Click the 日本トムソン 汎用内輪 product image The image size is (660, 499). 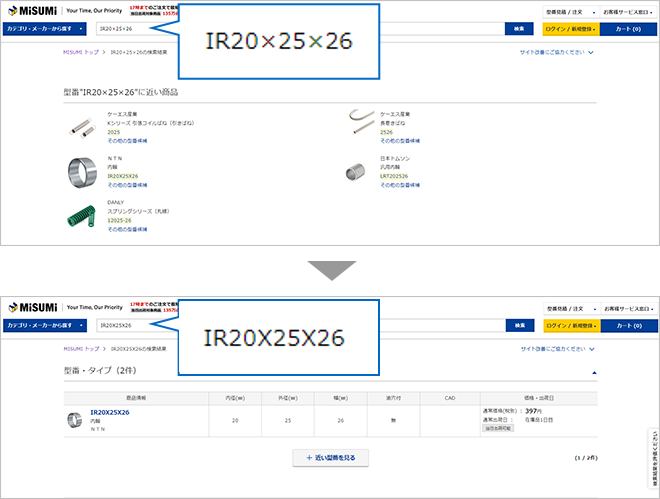(x=357, y=170)
